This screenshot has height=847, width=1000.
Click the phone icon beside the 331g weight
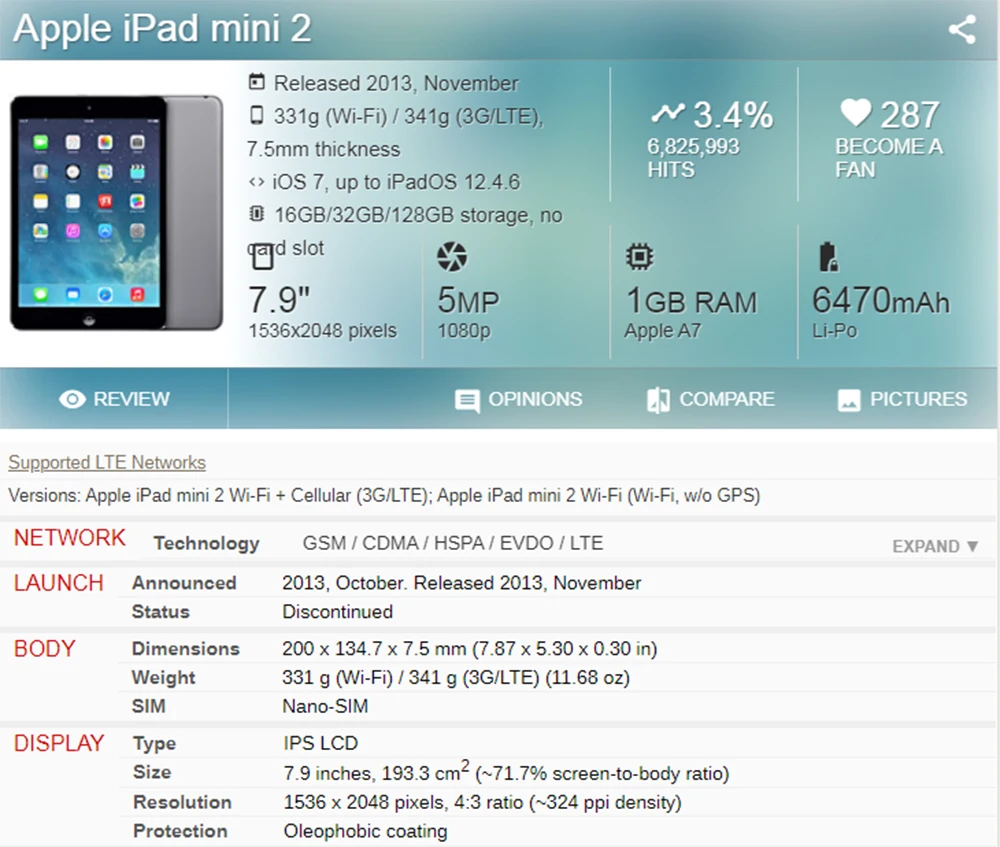[x=256, y=115]
